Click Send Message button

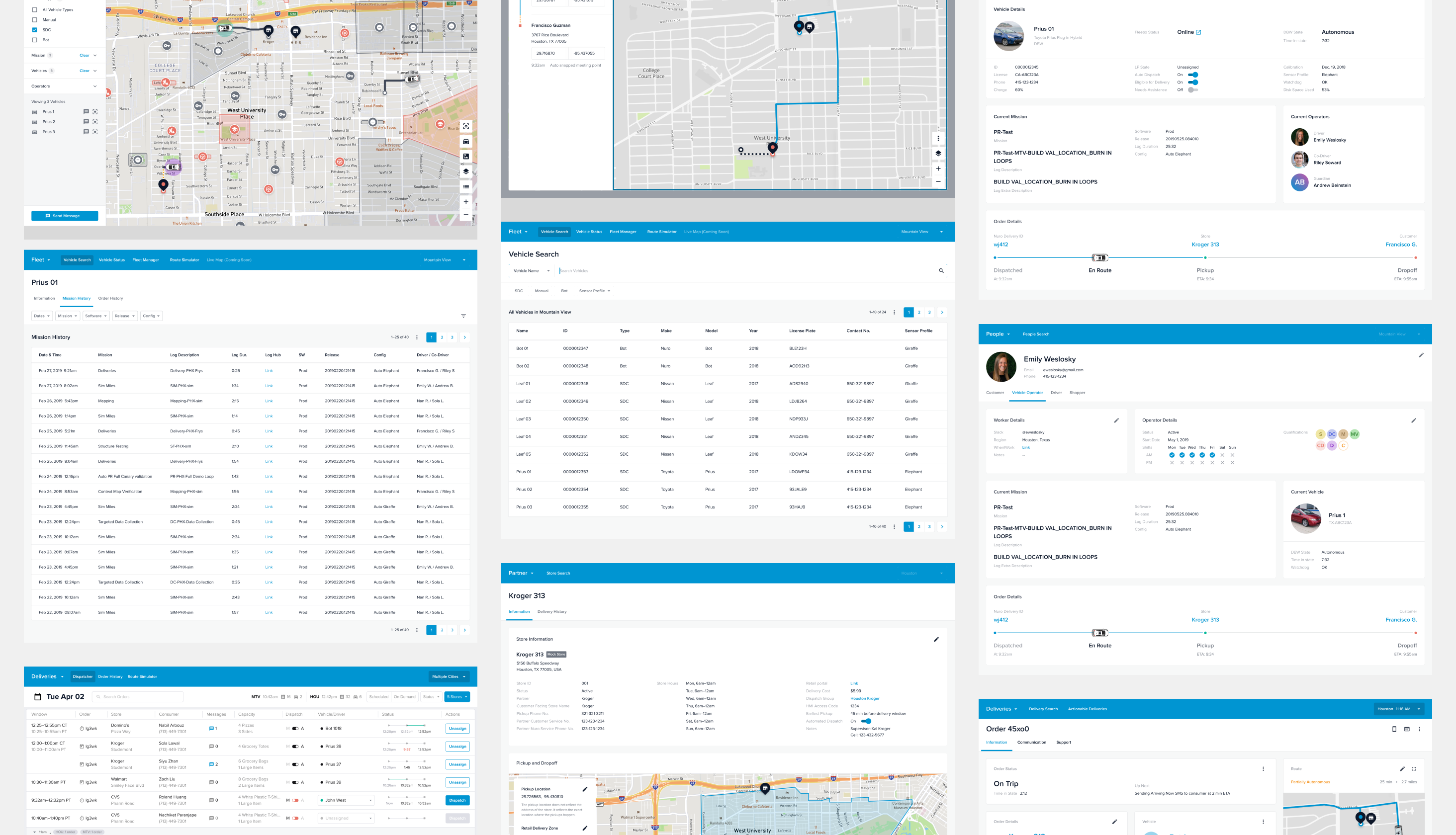[x=65, y=216]
